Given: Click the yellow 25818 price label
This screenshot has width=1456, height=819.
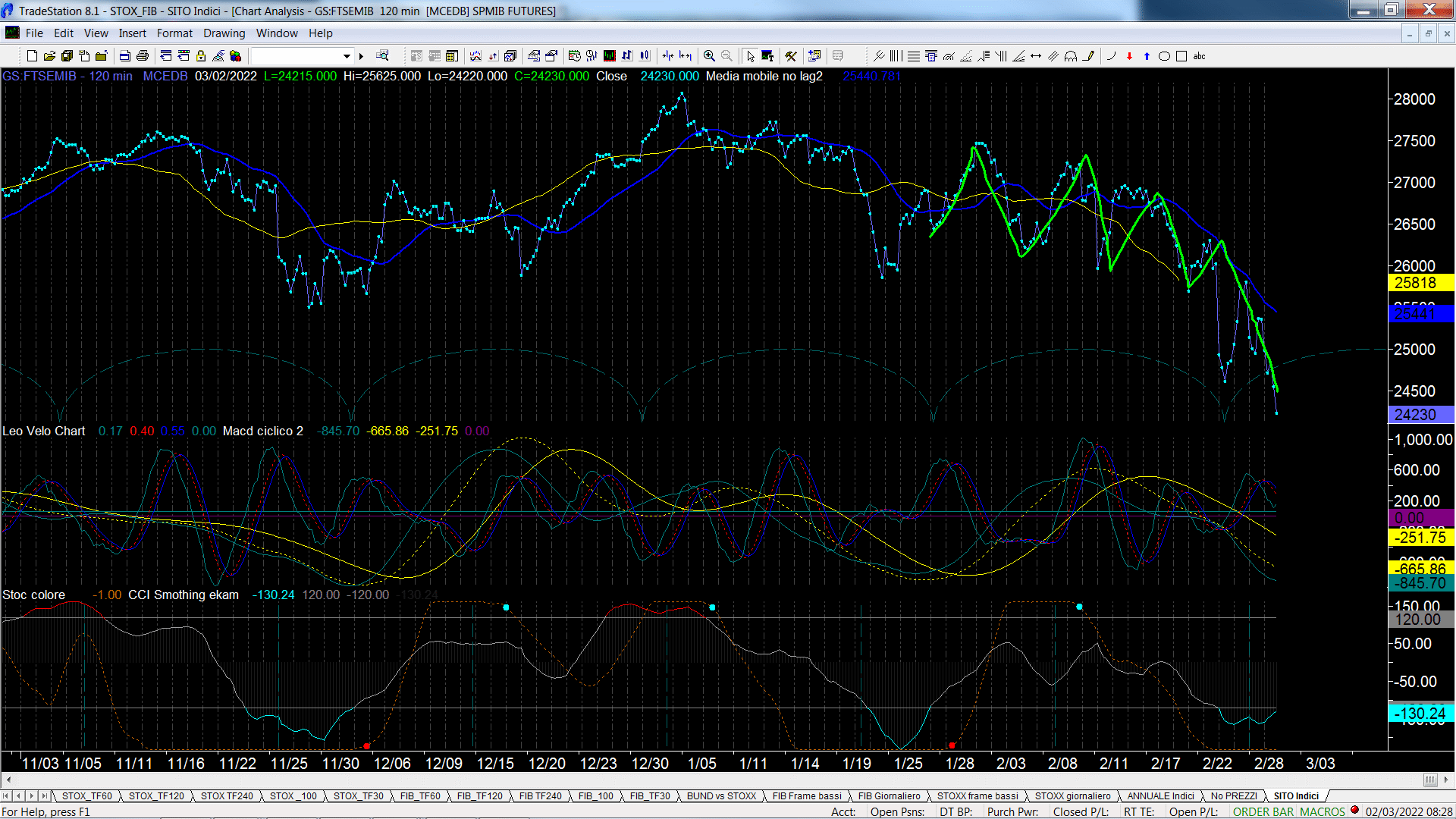Looking at the screenshot, I should click(1420, 283).
